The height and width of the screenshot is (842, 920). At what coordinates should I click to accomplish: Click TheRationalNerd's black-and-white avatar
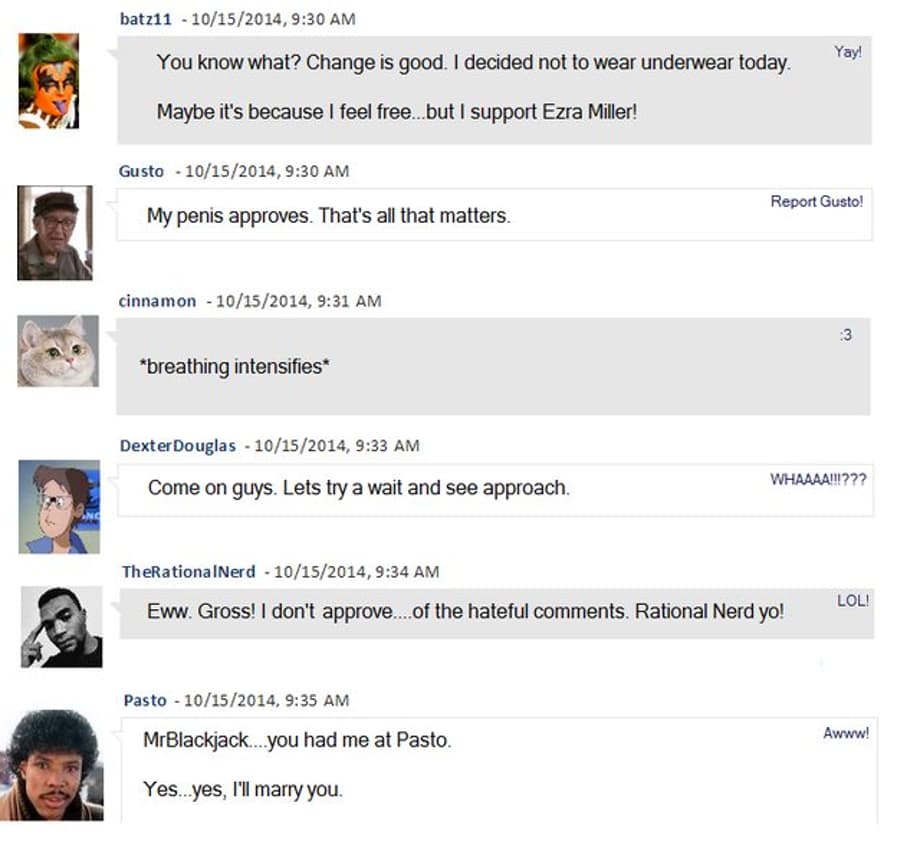(61, 627)
